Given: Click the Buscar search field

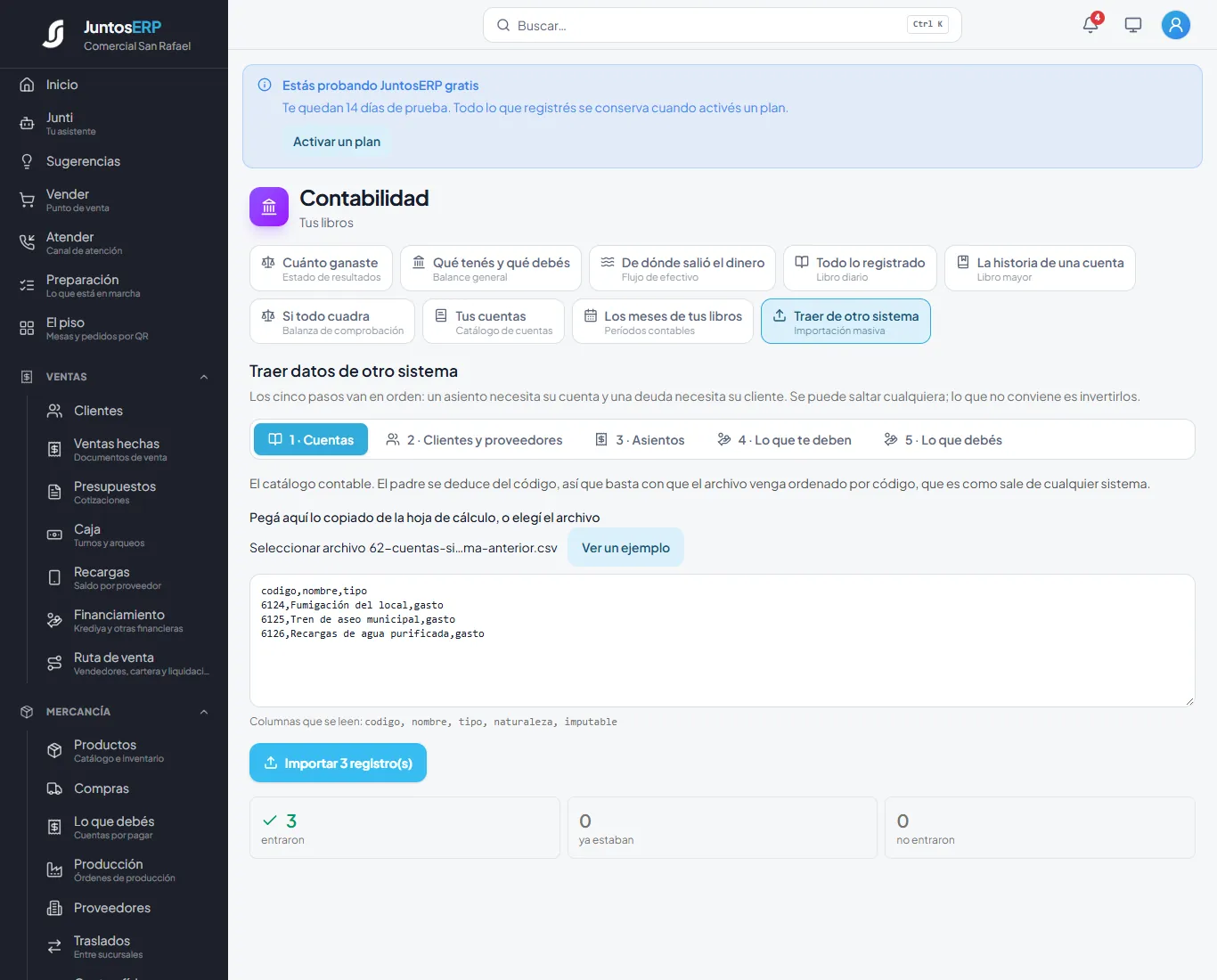Looking at the screenshot, I should coord(722,25).
